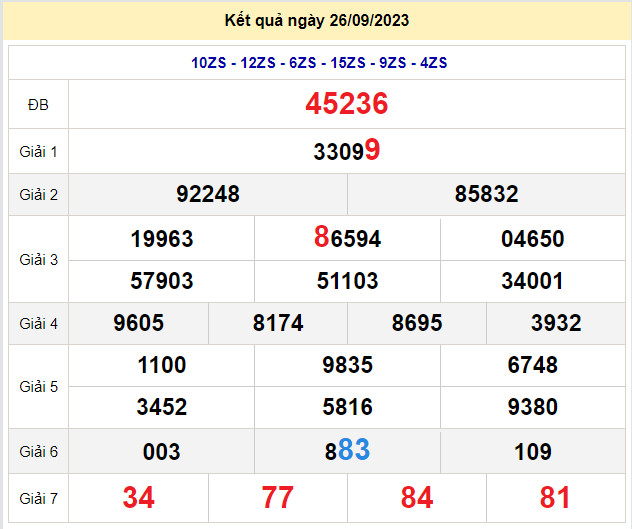Select Giải 3 number 19963
The width and height of the screenshot is (632, 529).
tap(162, 239)
